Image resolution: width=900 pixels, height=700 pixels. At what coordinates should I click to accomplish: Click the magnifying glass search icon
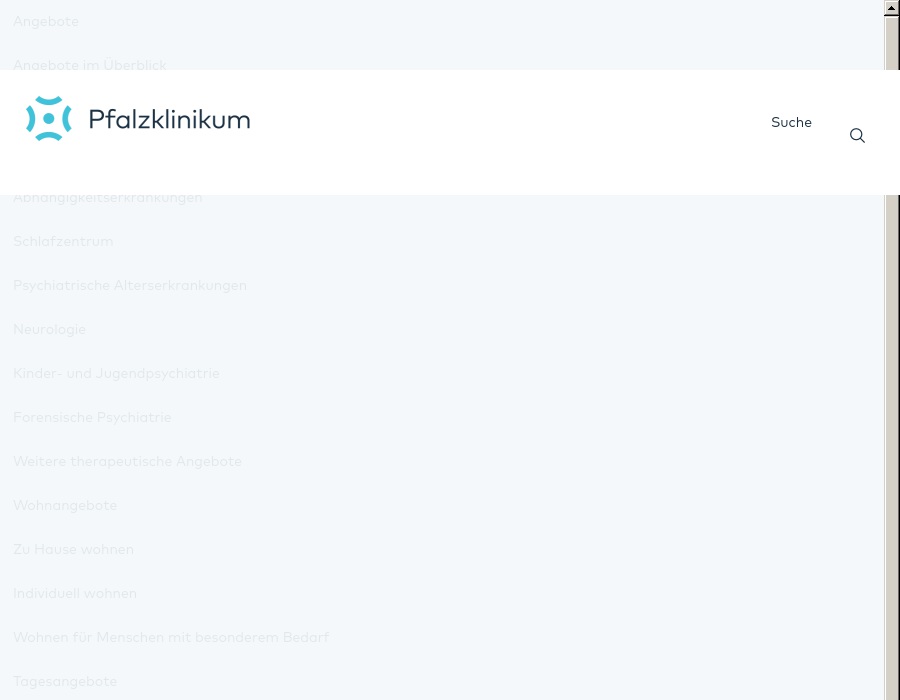coord(857,136)
